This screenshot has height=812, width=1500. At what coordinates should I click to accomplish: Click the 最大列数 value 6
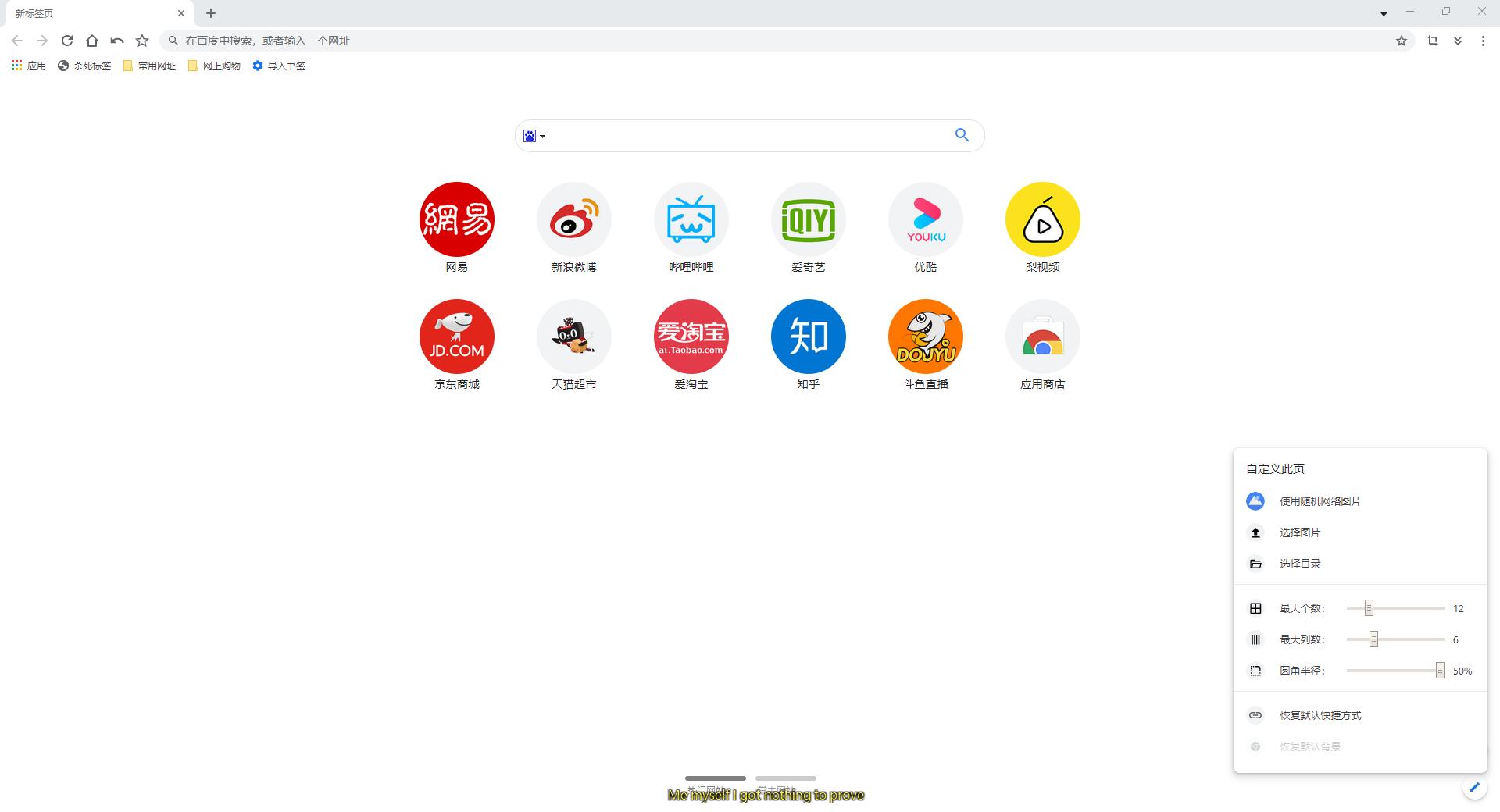[x=1455, y=639]
